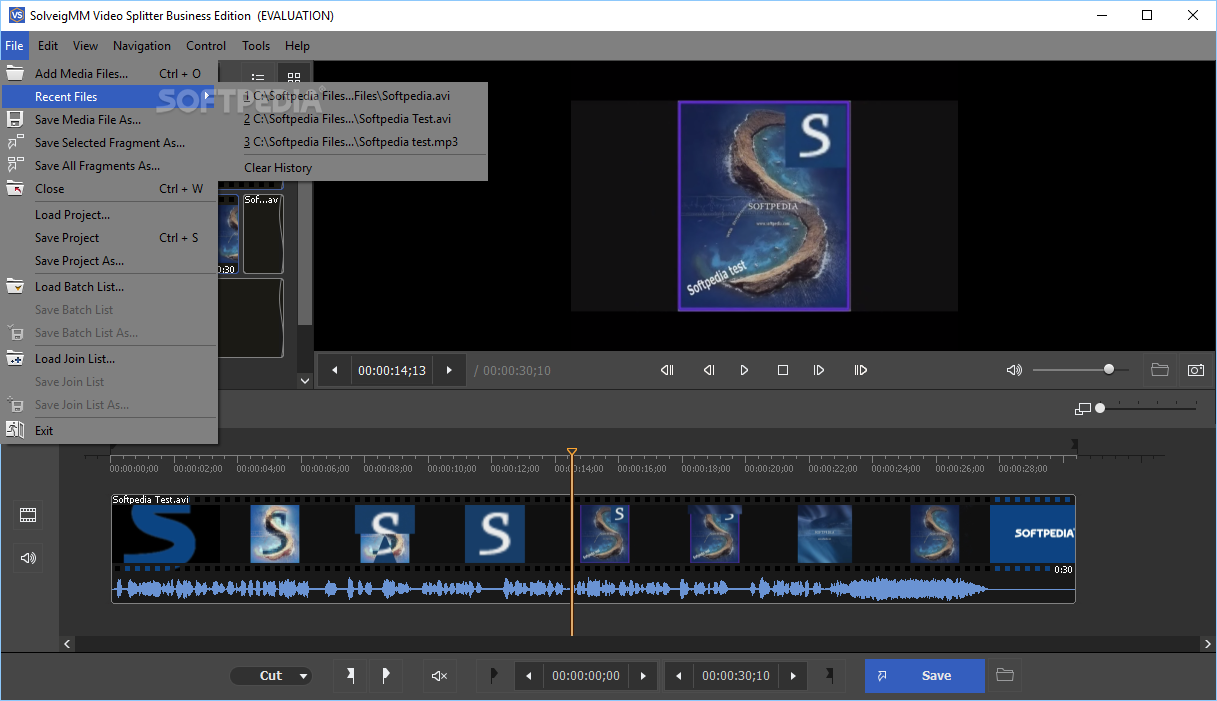This screenshot has width=1217, height=701.
Task: Jump to next marker in player
Action: [860, 370]
